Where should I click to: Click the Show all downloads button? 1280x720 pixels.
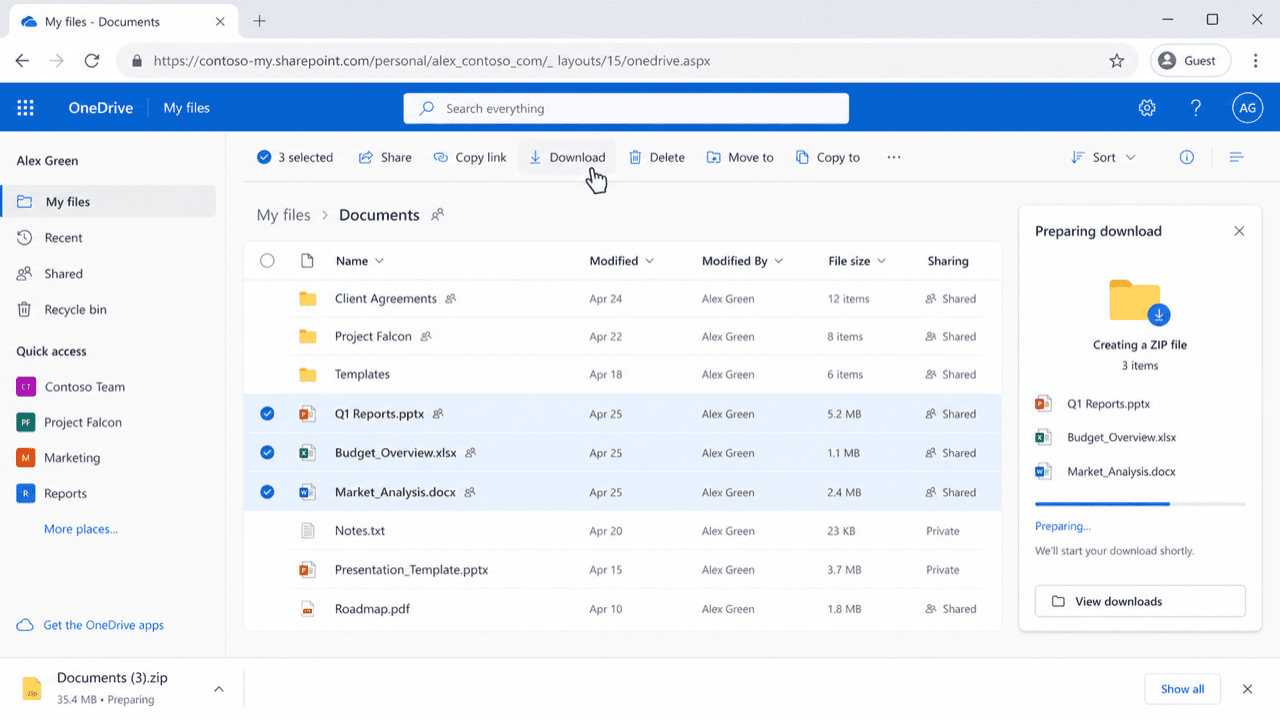pyautogui.click(x=1182, y=689)
